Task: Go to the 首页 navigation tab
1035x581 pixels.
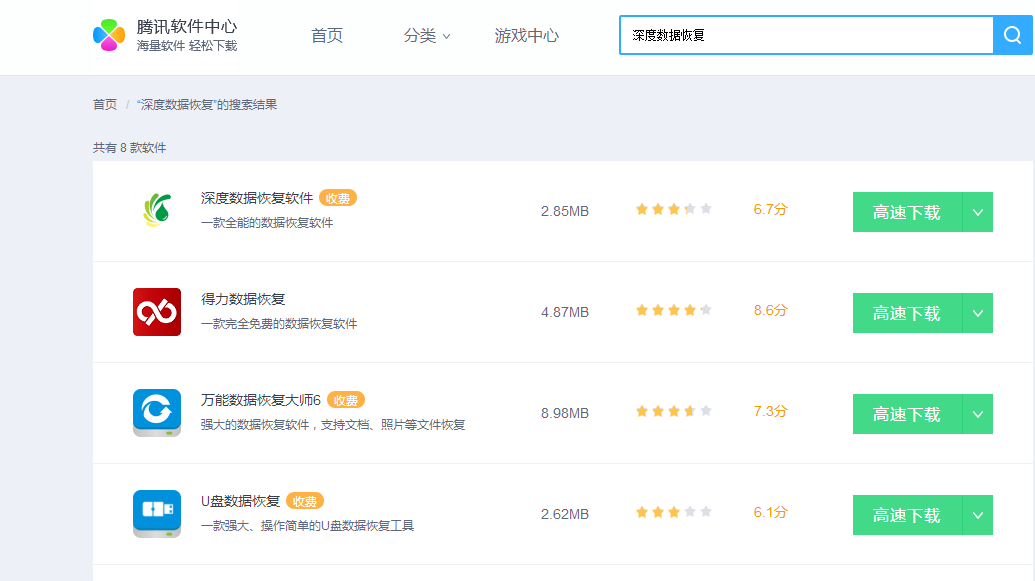Action: click(x=327, y=36)
